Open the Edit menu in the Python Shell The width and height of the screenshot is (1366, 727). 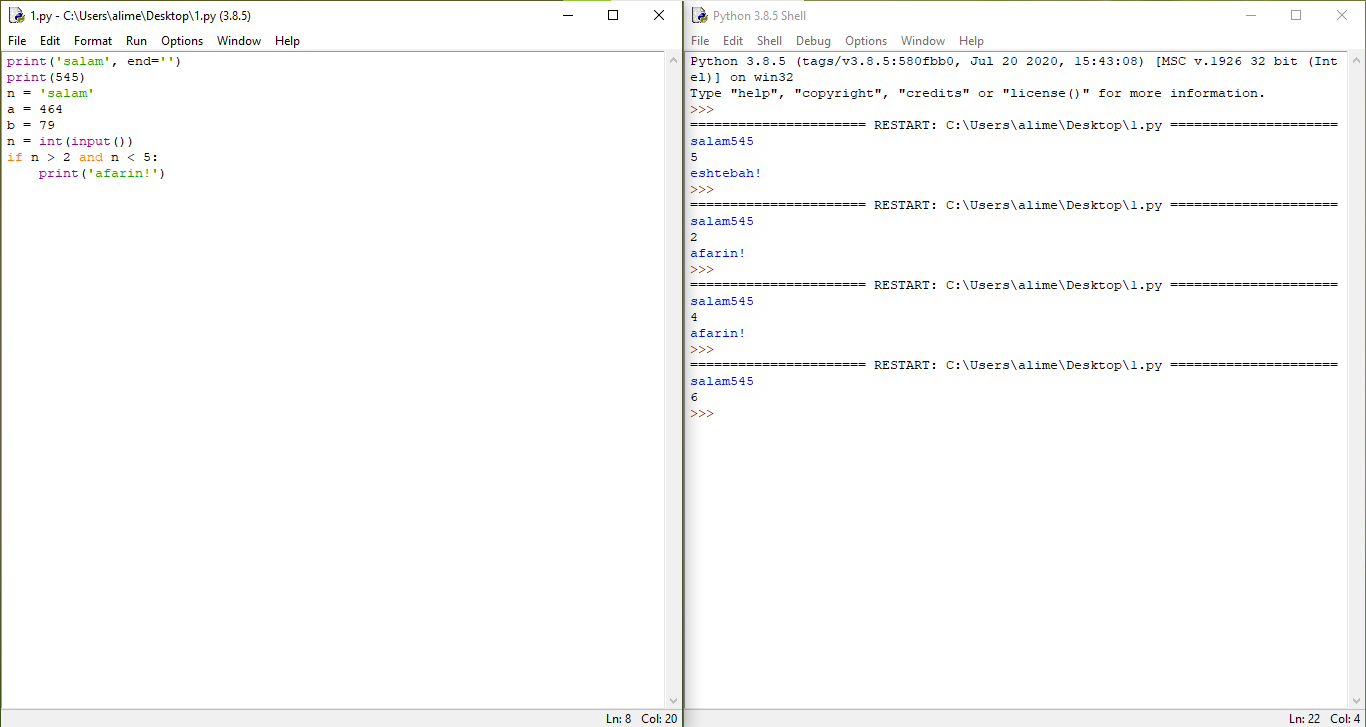coord(733,41)
